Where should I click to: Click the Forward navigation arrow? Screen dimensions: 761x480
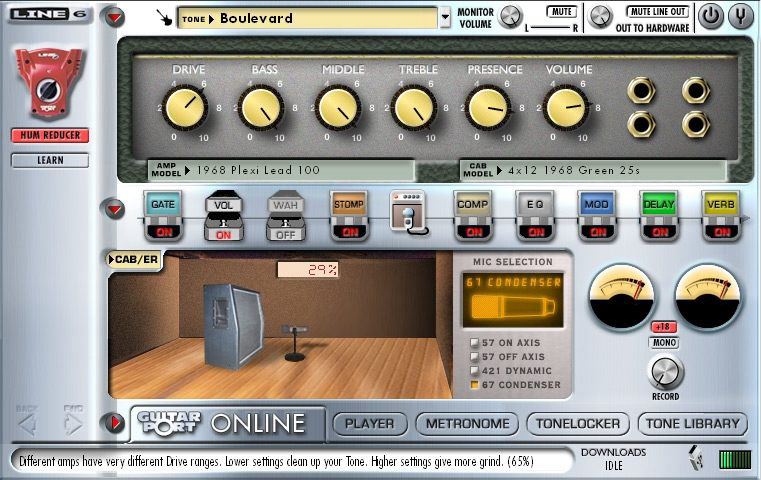[x=73, y=425]
